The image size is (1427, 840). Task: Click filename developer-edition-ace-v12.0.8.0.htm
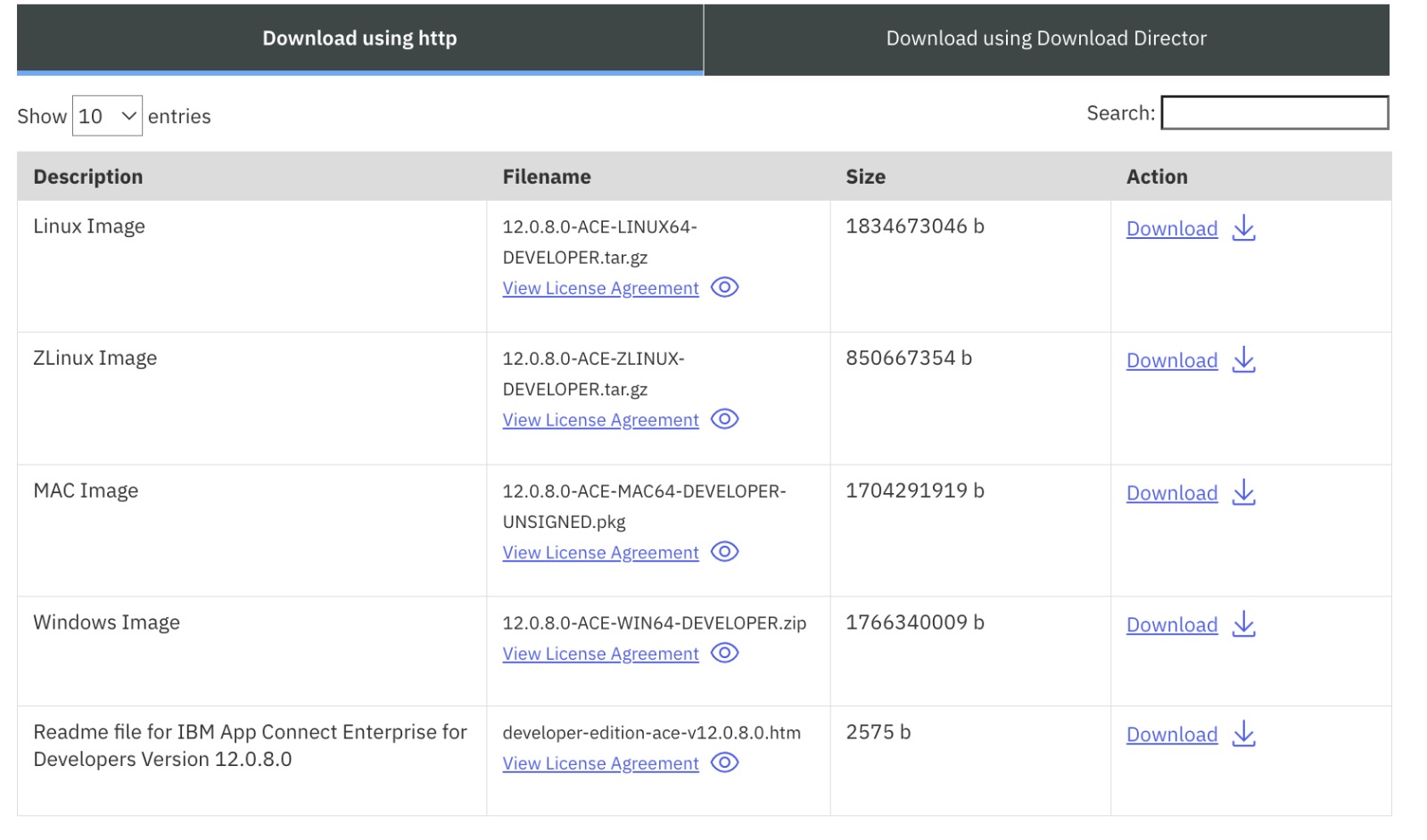click(651, 733)
